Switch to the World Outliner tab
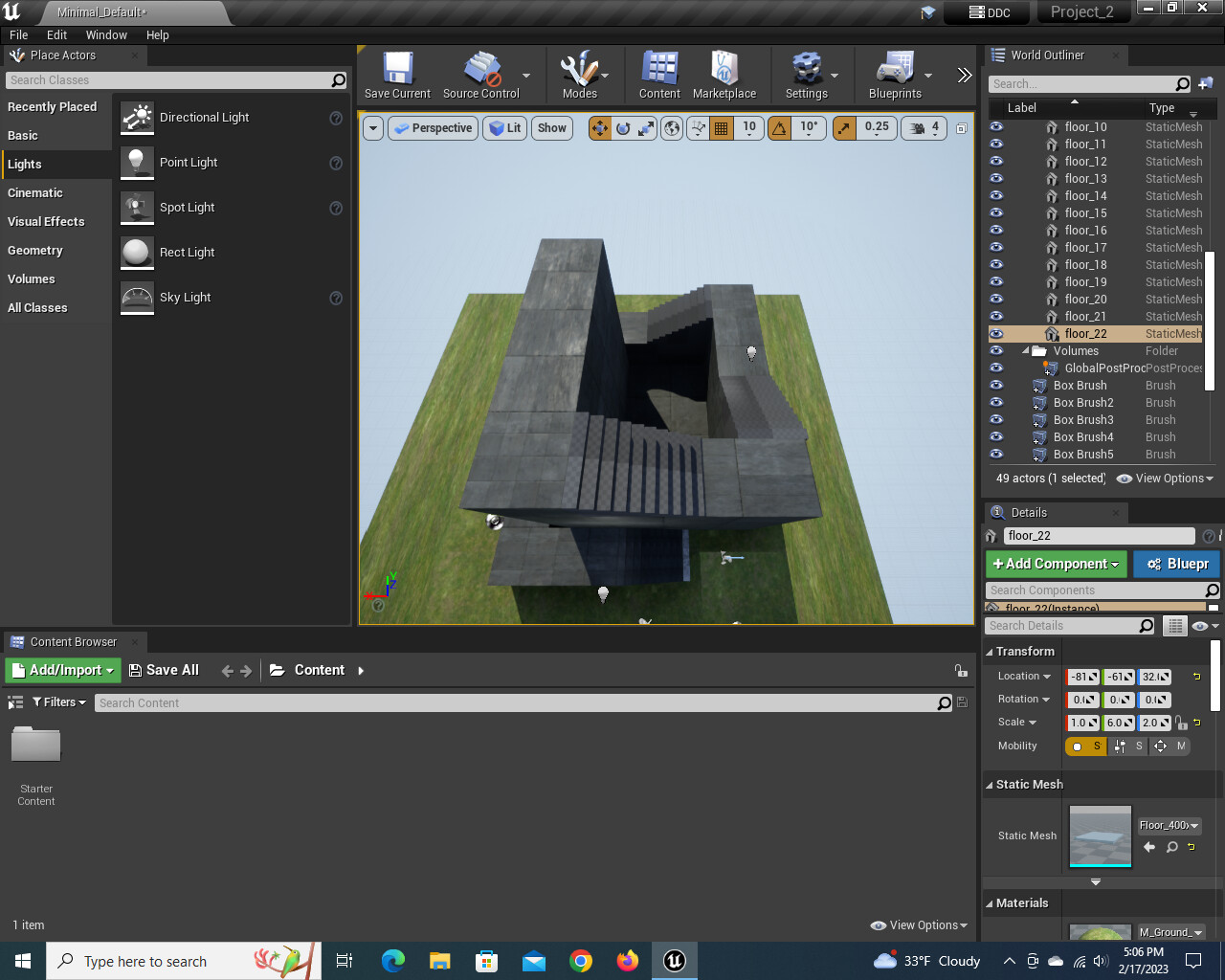Screen dimensions: 1225x980 (1049, 55)
